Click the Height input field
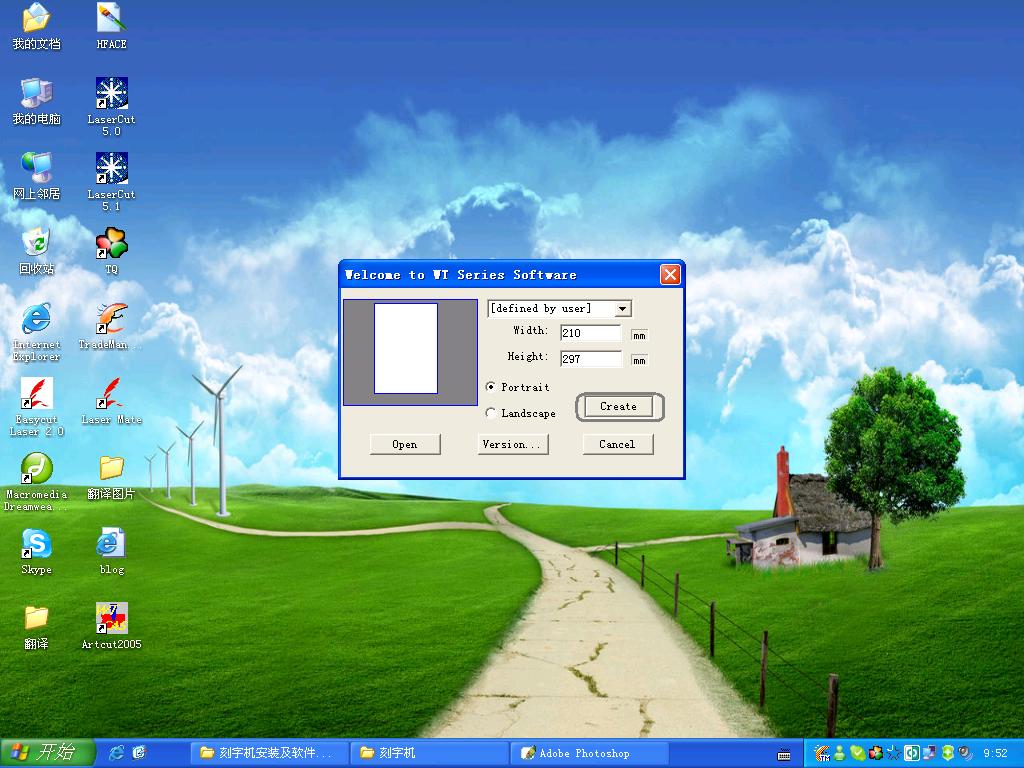The width and height of the screenshot is (1024, 768). 590,359
